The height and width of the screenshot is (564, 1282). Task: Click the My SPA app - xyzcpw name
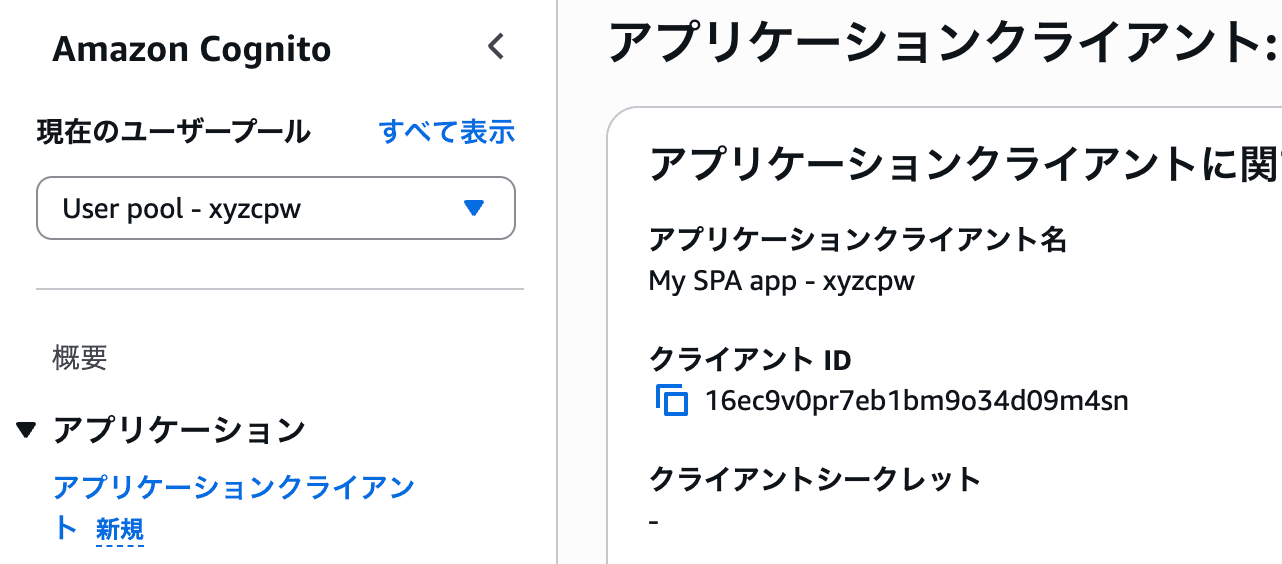click(x=782, y=282)
